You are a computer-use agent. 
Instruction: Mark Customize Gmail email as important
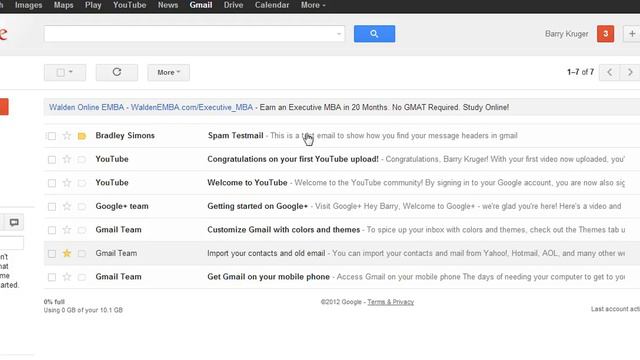click(x=82, y=230)
